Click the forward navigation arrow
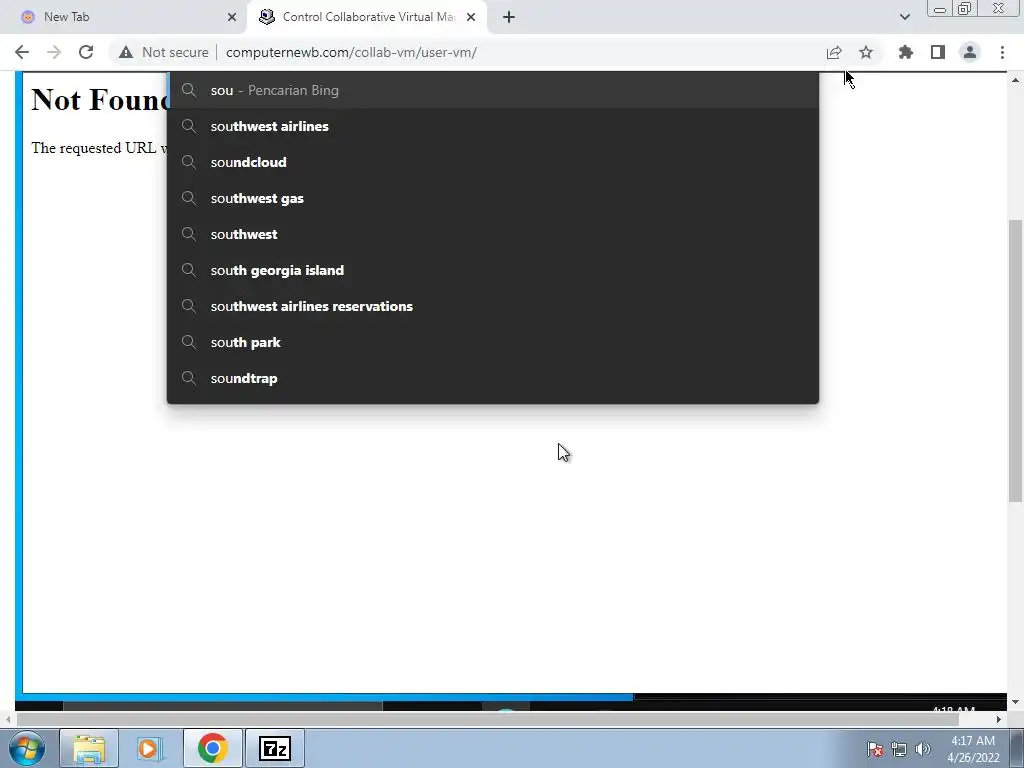The width and height of the screenshot is (1024, 768). (54, 52)
